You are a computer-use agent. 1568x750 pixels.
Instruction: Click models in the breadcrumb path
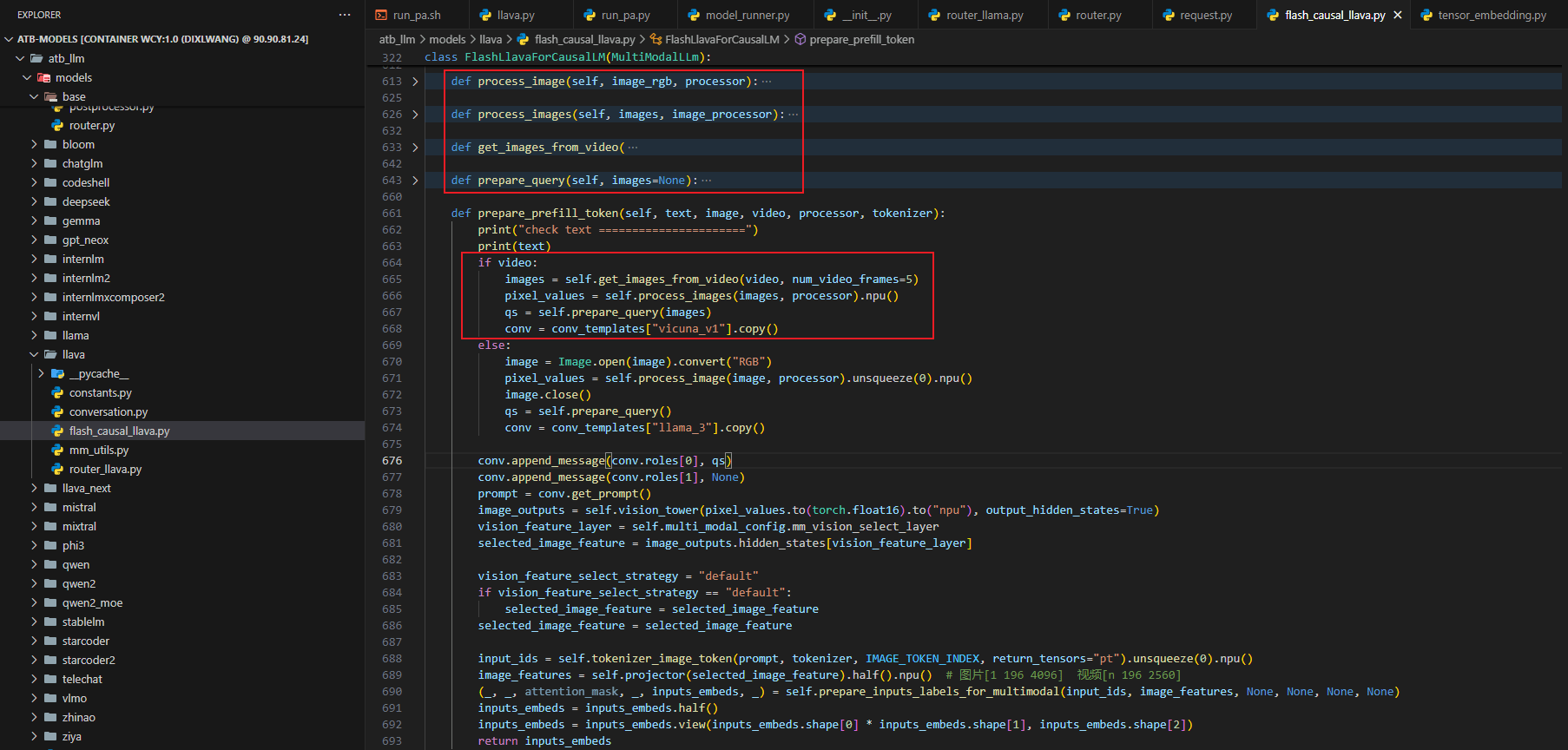447,39
